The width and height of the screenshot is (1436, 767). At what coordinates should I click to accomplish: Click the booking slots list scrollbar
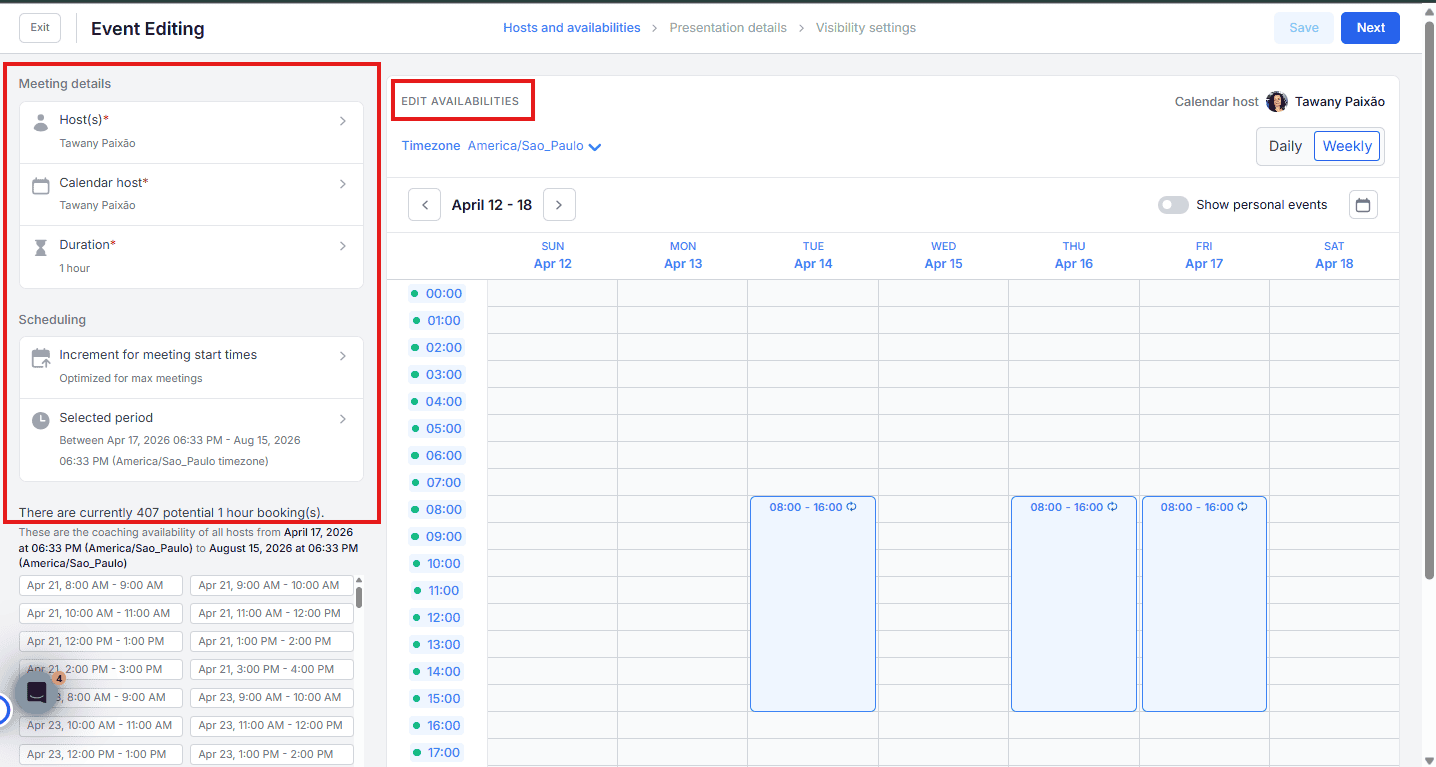pos(359,597)
